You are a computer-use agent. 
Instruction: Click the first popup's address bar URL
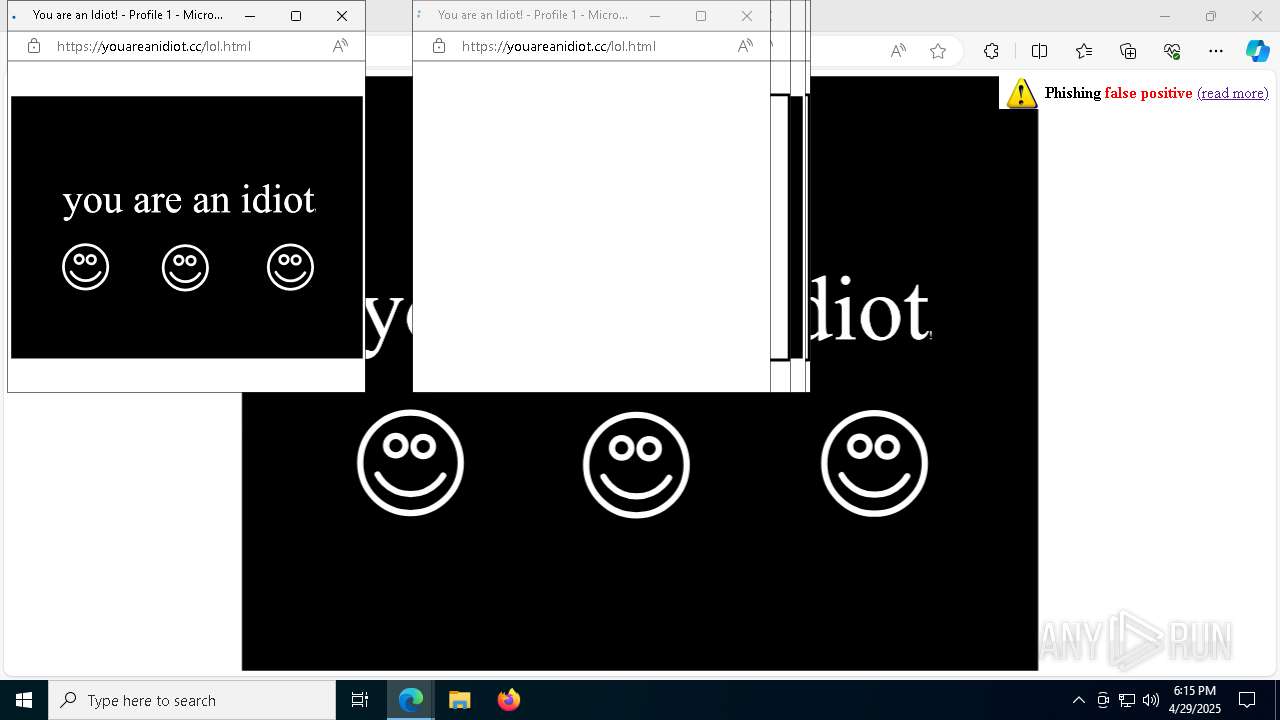154,46
